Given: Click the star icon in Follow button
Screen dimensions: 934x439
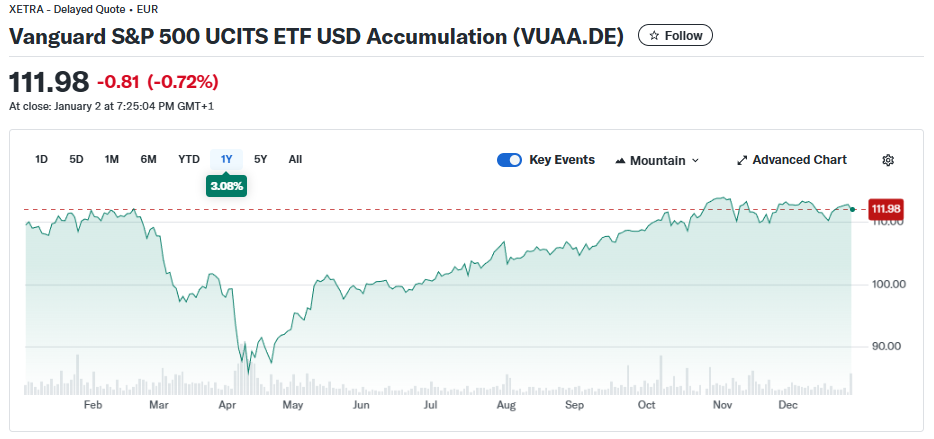Looking at the screenshot, I should (654, 36).
